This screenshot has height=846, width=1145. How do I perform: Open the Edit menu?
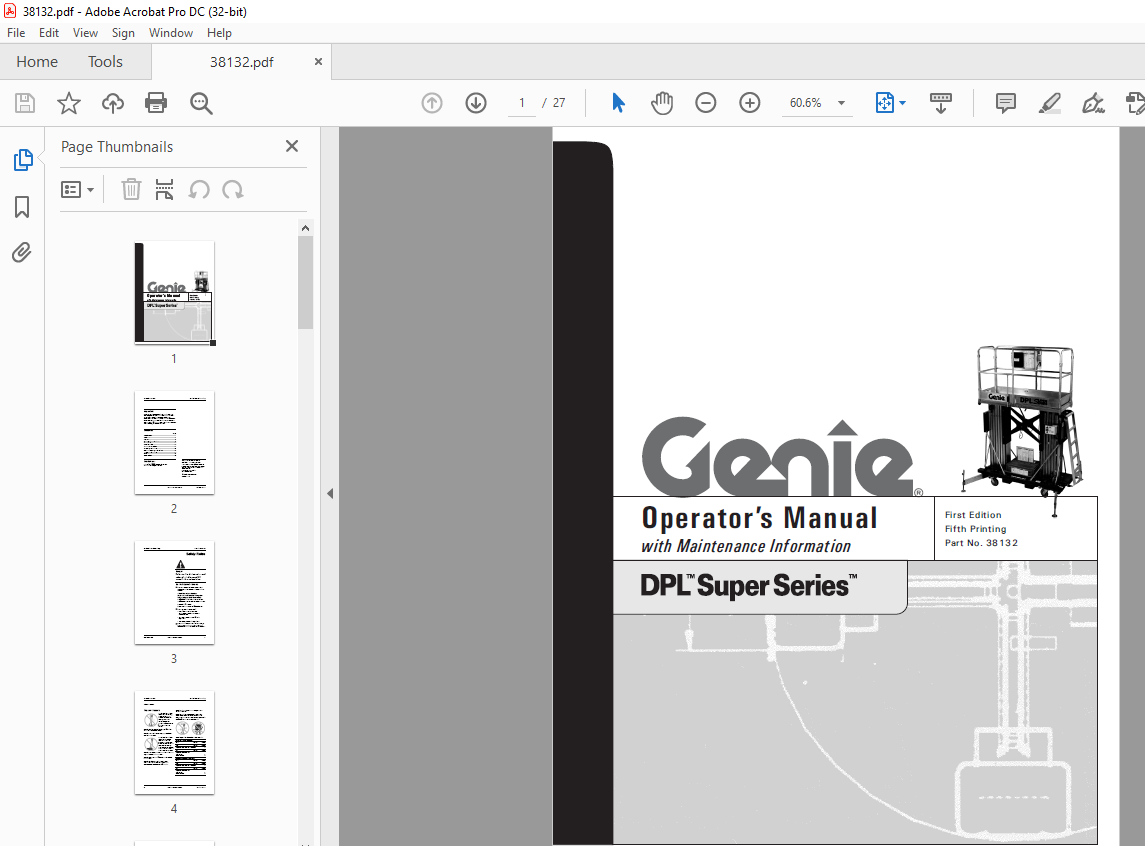pos(49,33)
